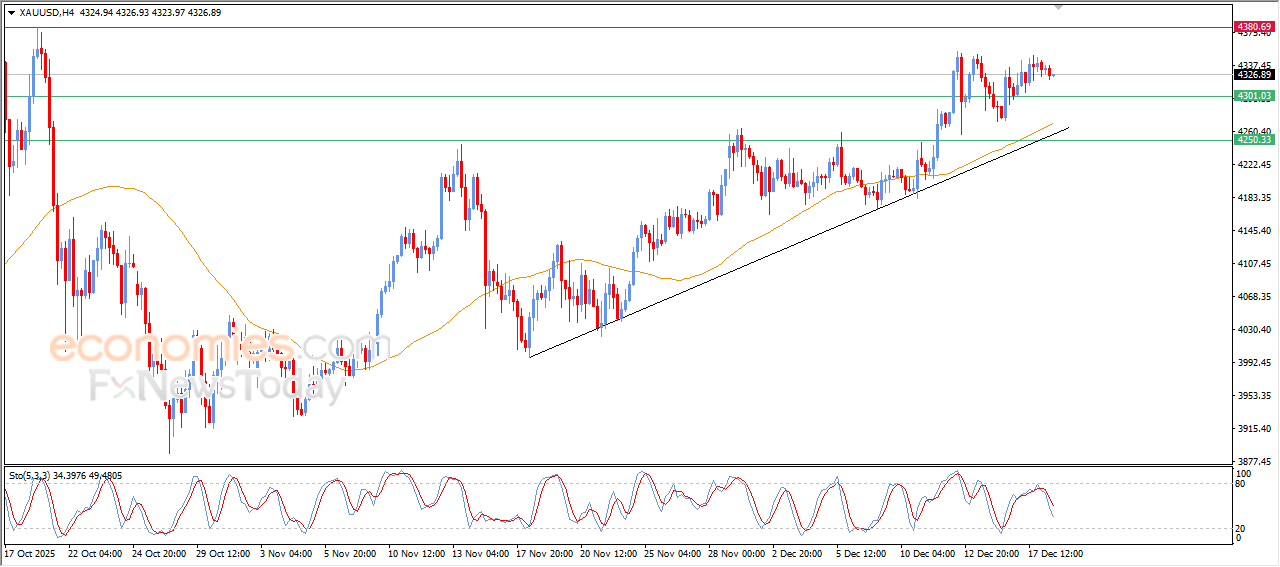Select the green 4301.03 level tag

1254,96
